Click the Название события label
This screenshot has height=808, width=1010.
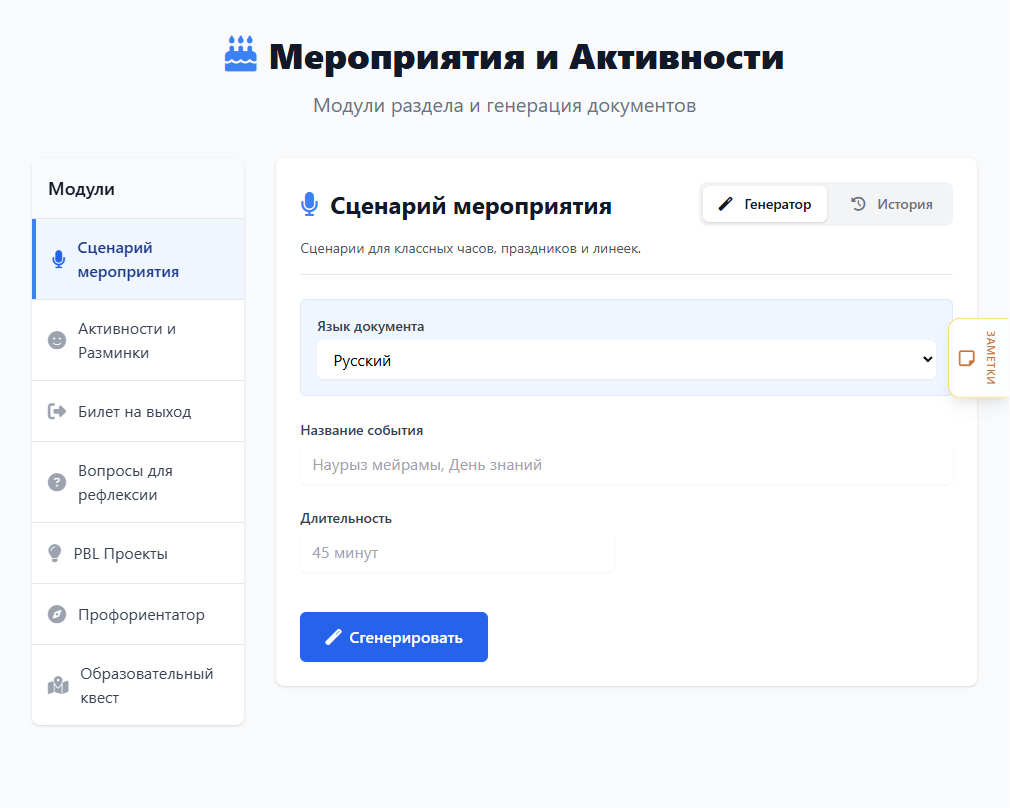coord(361,430)
